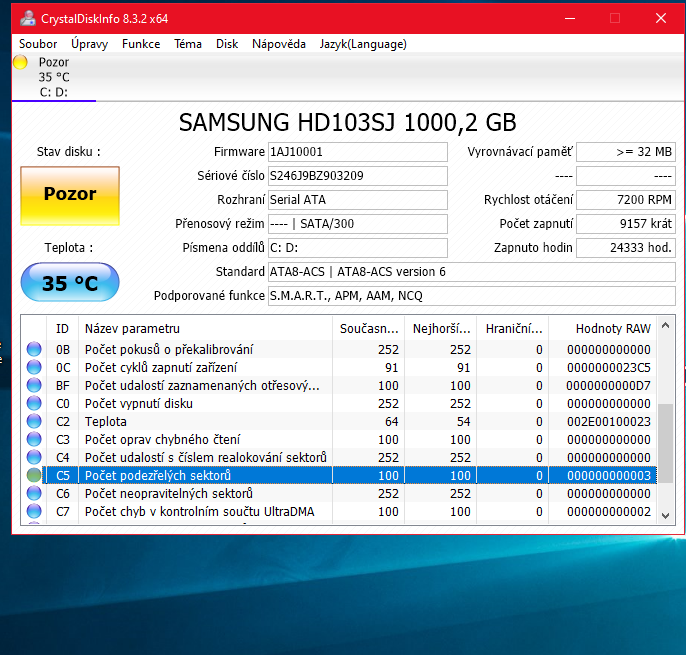Click the status orb for row BF
The image size is (686, 655).
[34, 386]
